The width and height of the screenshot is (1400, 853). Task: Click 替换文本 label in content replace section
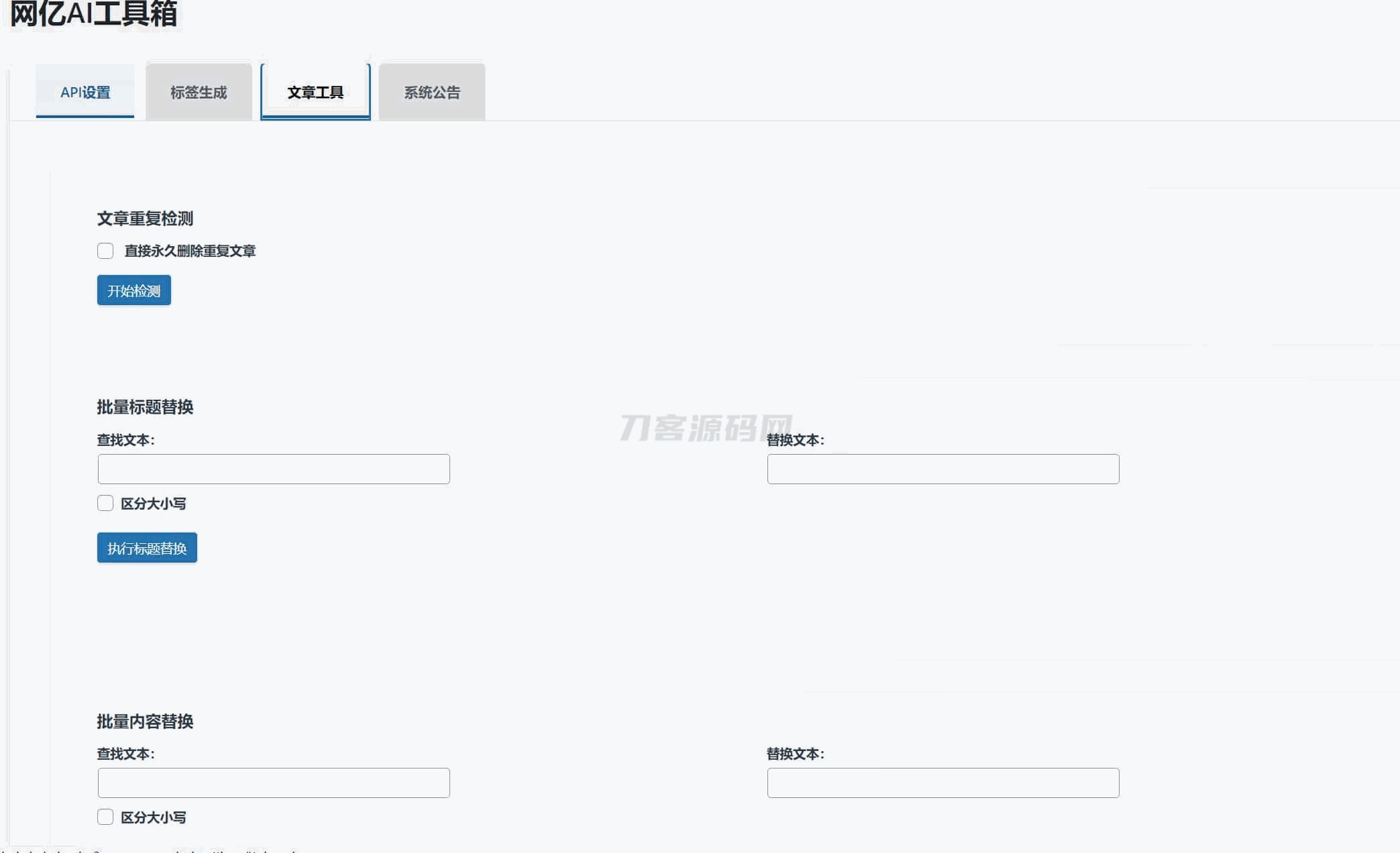795,754
